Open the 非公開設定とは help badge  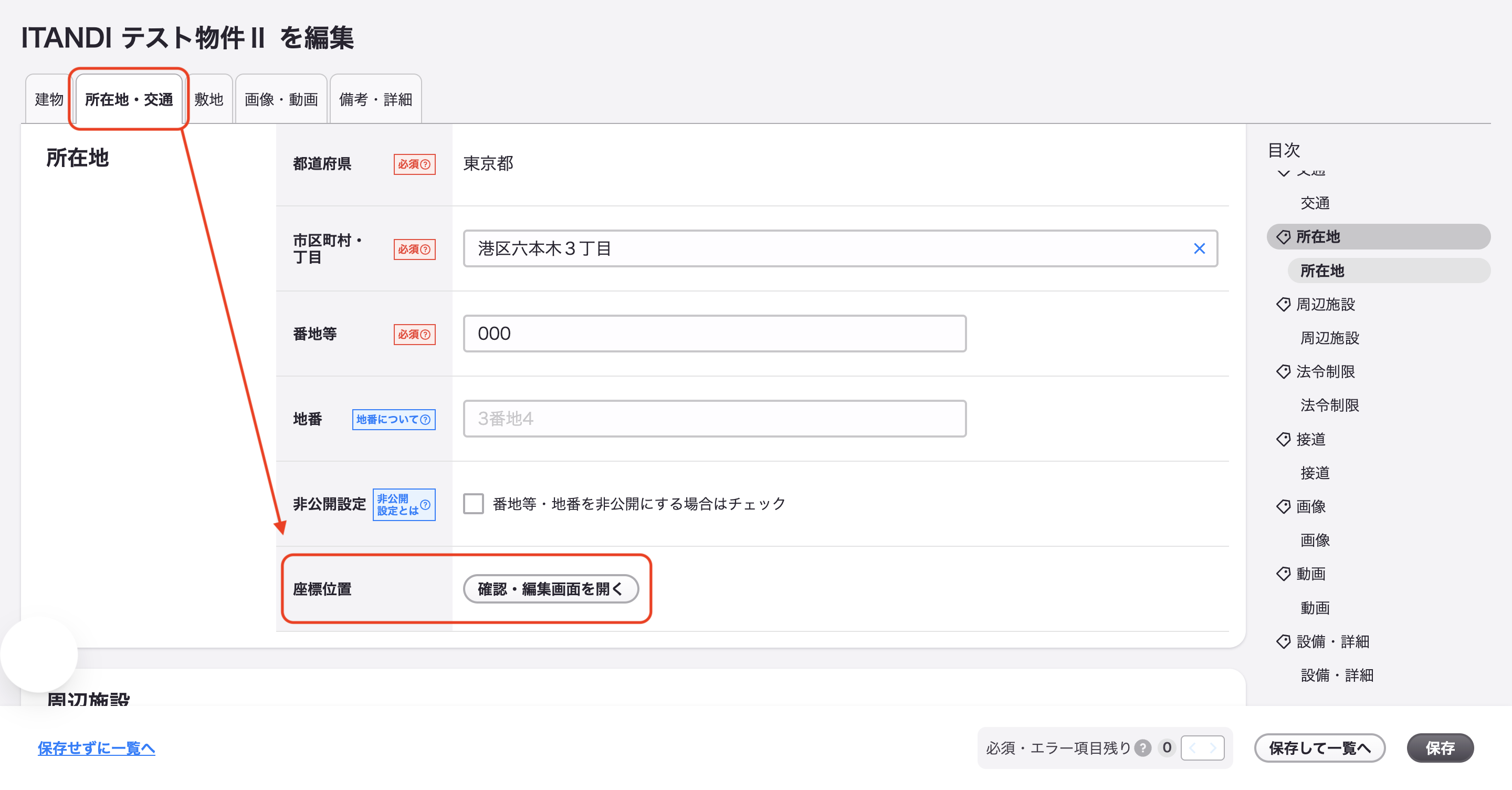pos(404,505)
